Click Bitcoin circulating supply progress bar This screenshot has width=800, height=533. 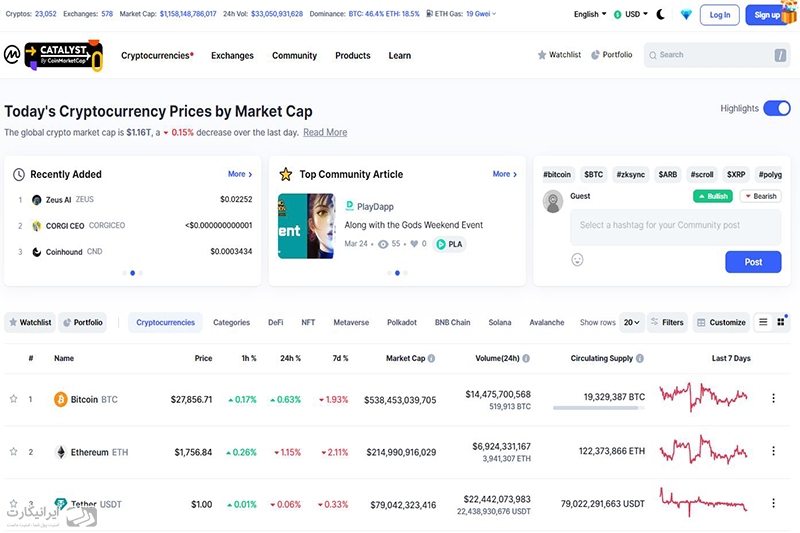[x=599, y=408]
